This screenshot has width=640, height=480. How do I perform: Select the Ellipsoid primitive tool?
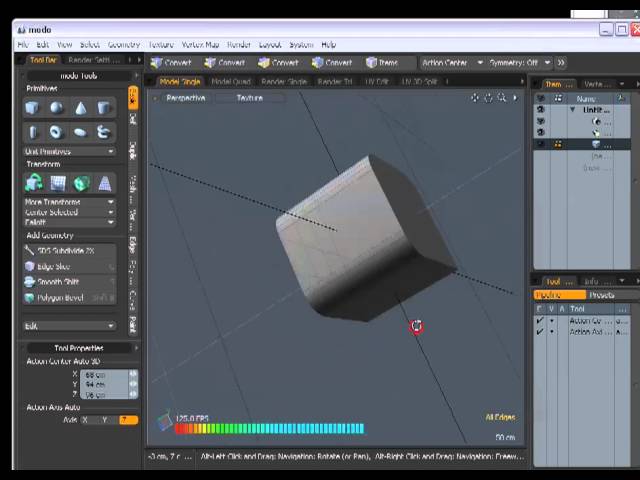80,132
